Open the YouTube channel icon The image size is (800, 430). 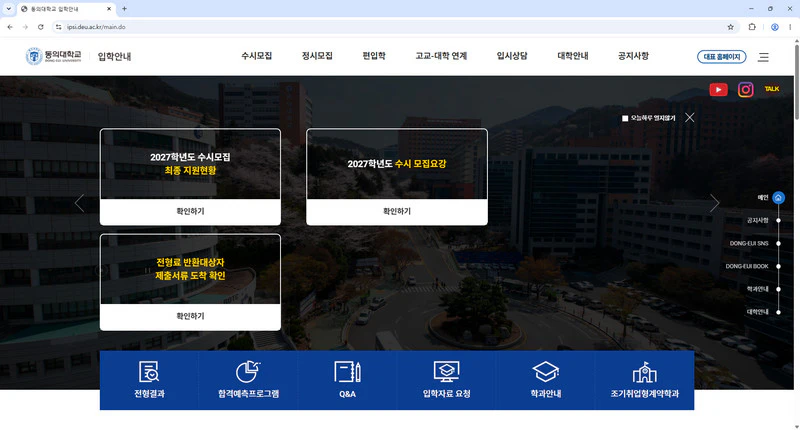click(718, 90)
